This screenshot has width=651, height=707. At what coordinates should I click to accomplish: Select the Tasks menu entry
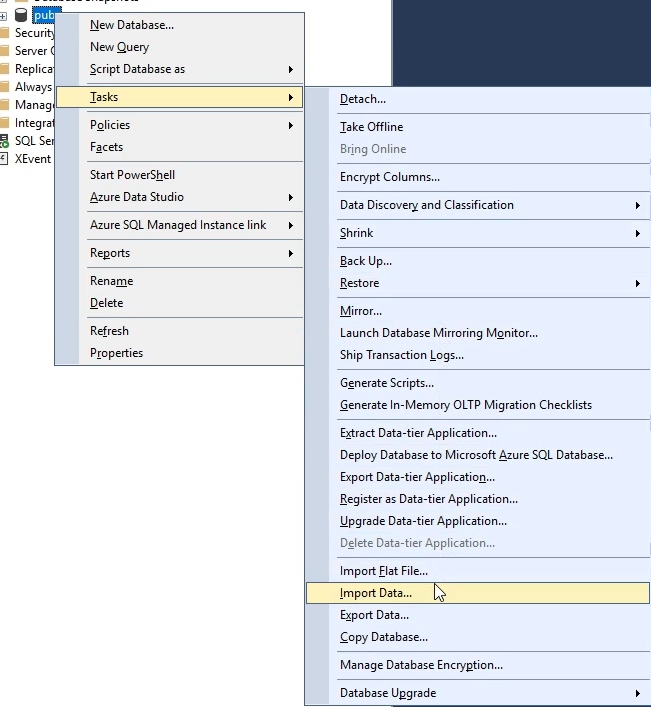179,97
